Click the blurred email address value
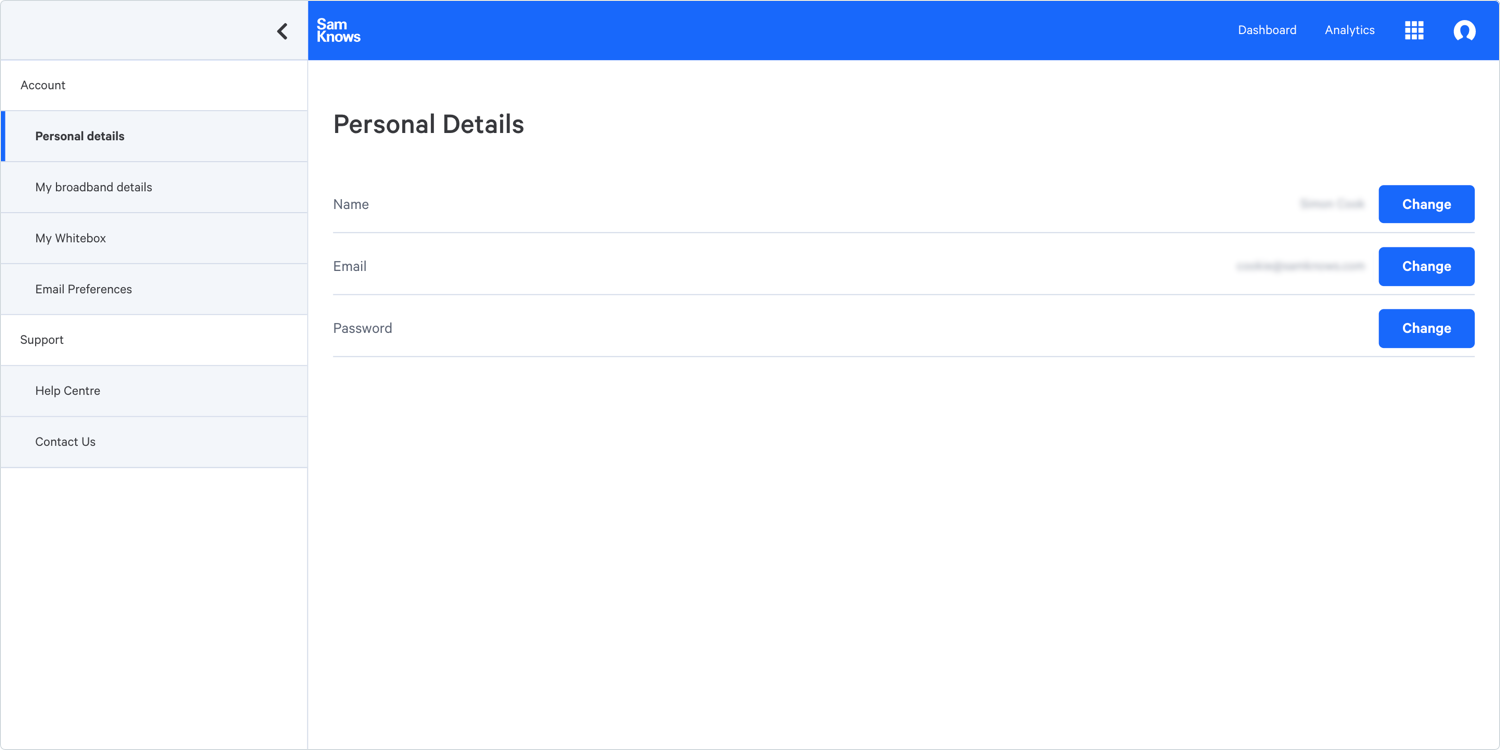 [1300, 266]
